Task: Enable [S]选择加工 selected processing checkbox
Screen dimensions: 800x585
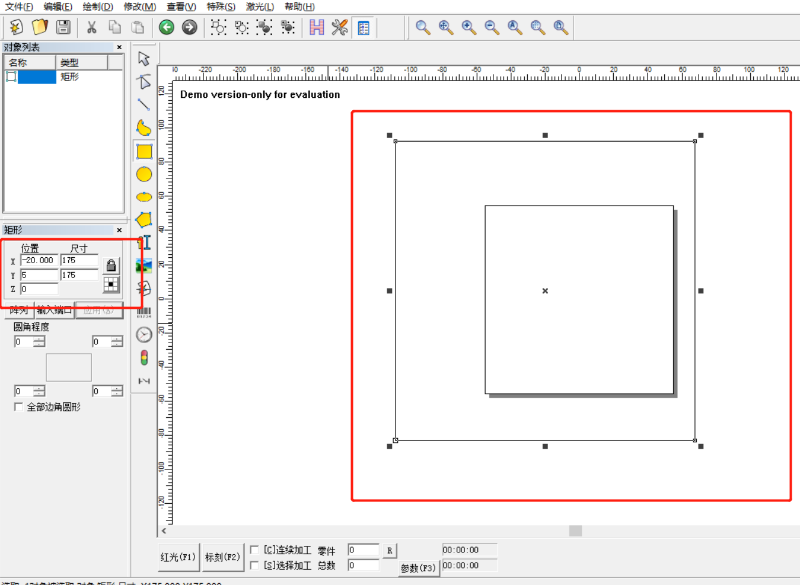Action: click(x=255, y=565)
